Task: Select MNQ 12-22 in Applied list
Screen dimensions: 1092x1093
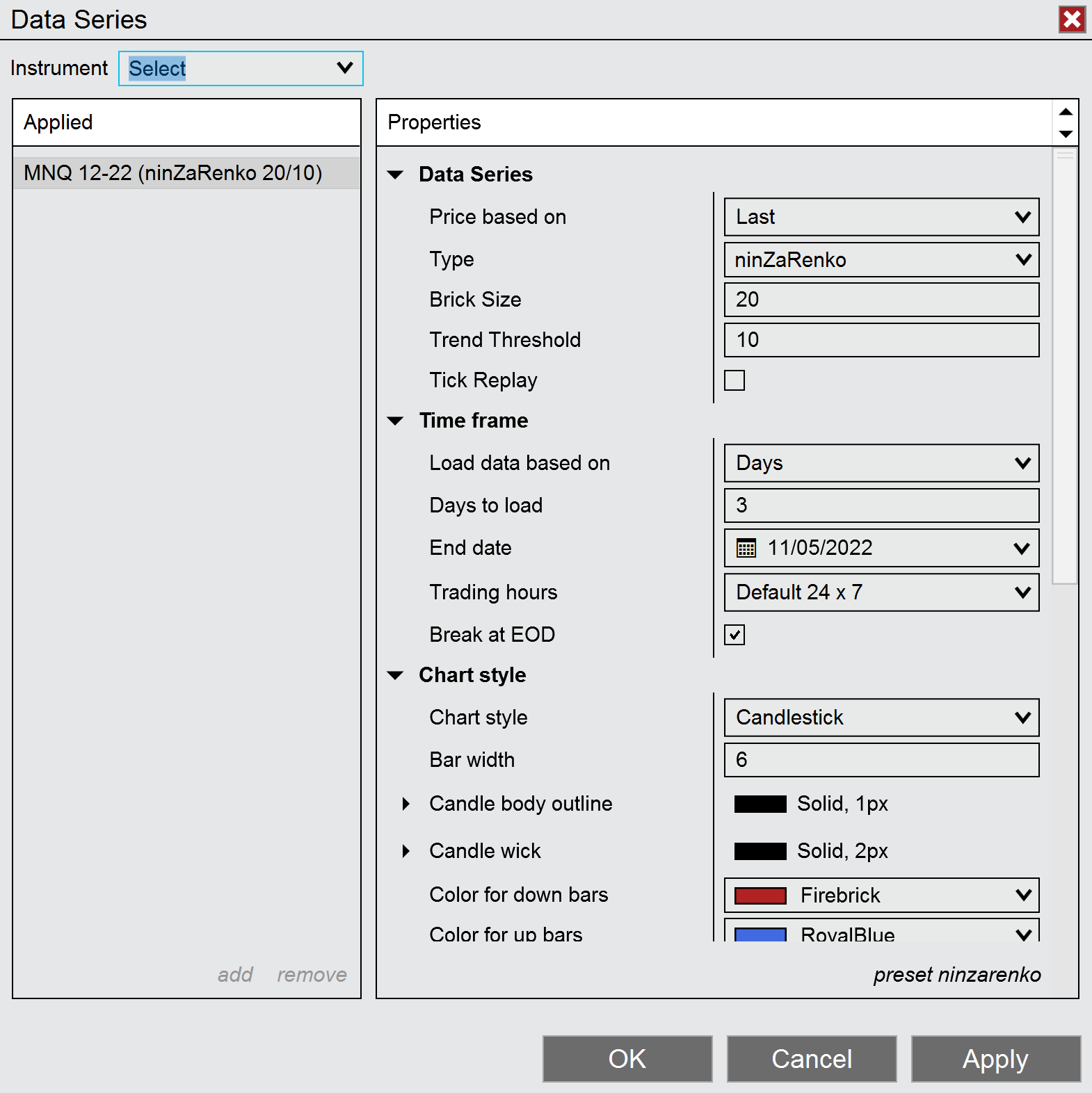Action: pyautogui.click(x=173, y=173)
